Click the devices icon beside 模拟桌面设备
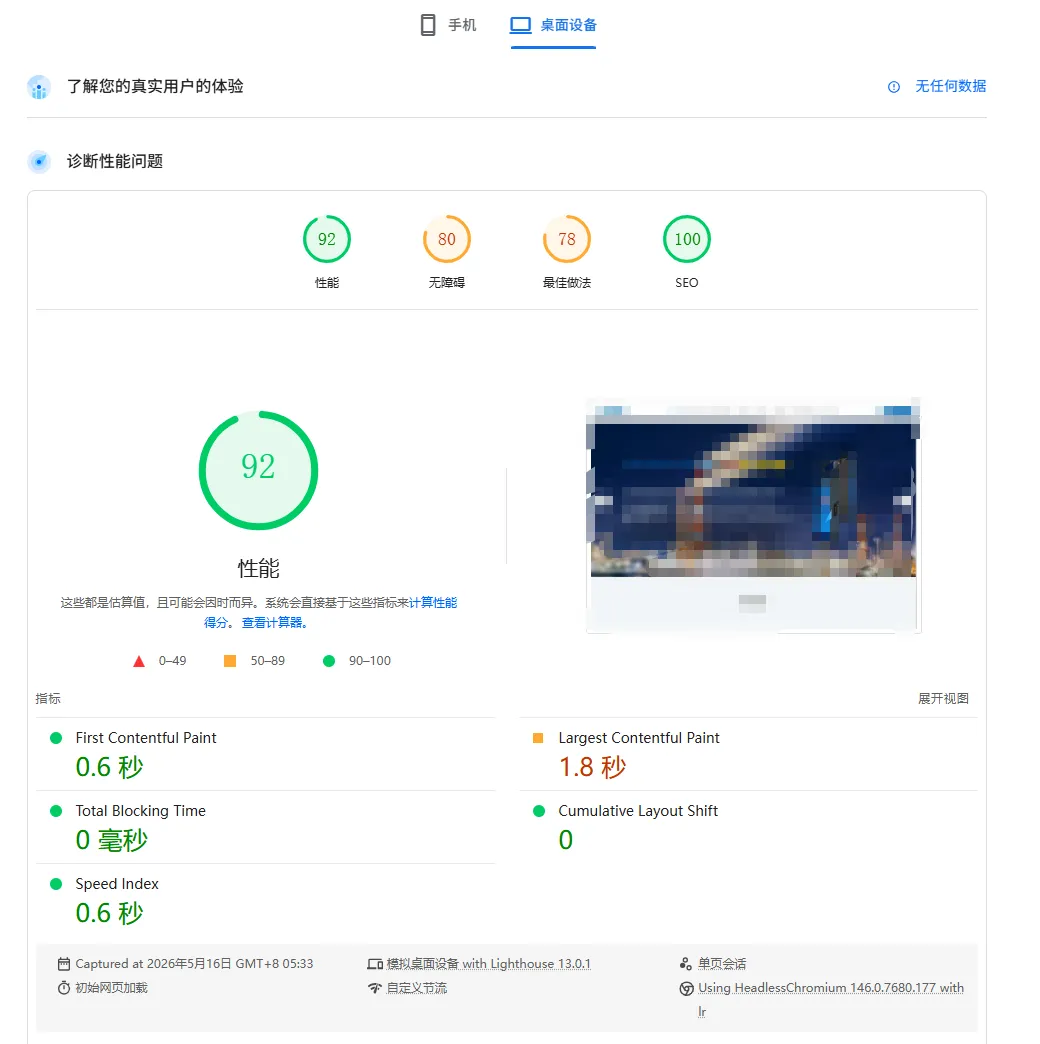The height and width of the screenshot is (1044, 1040). (x=375, y=964)
